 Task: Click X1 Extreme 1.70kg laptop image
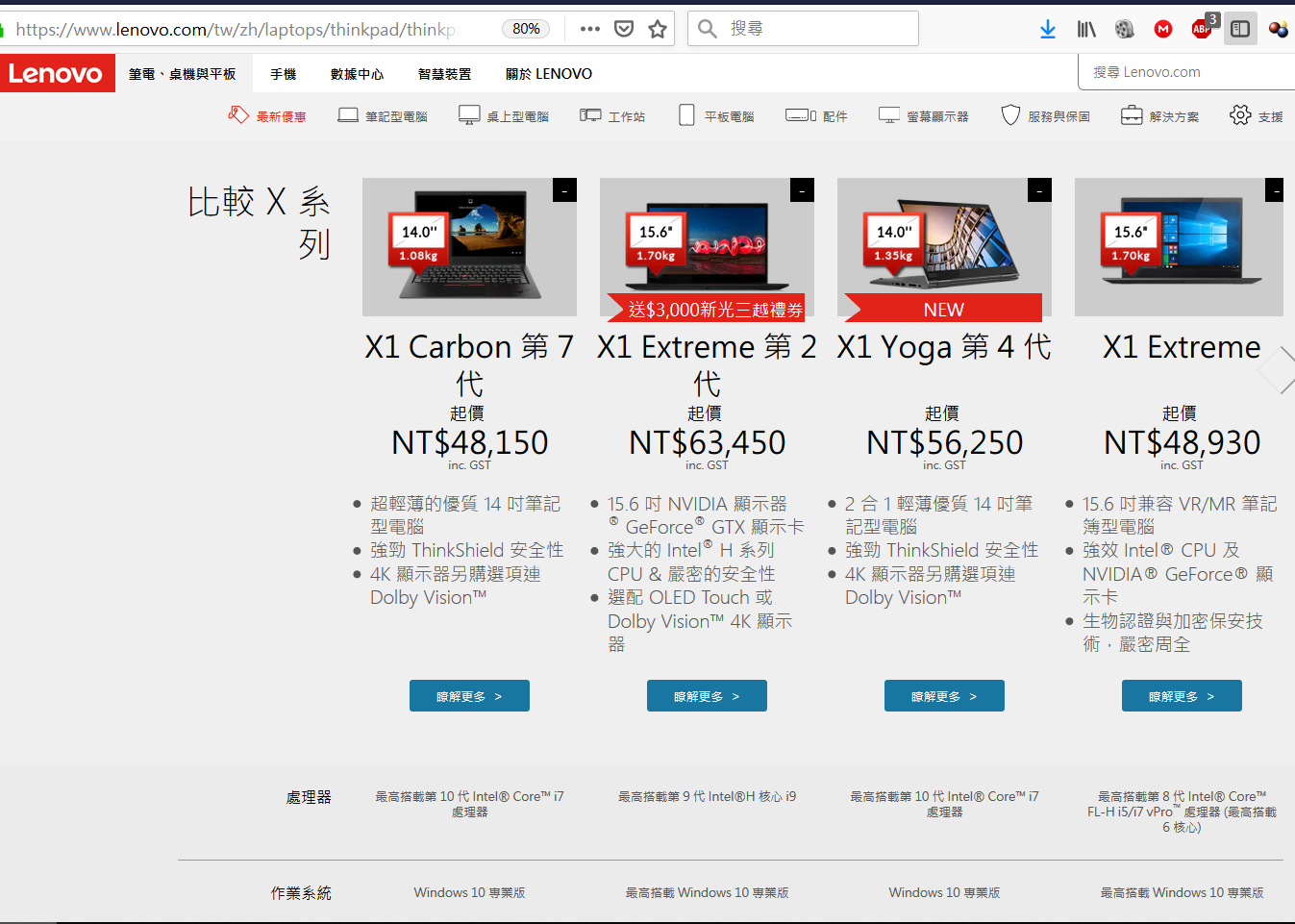[x=1179, y=247]
